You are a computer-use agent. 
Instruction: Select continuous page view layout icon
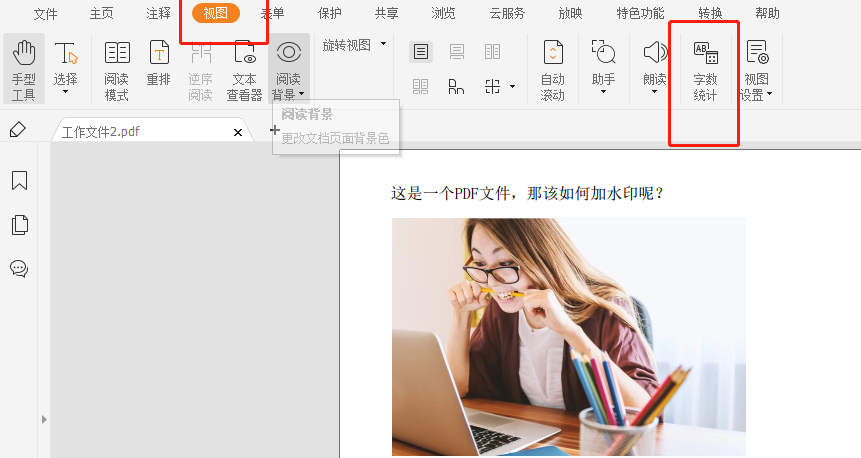[457, 52]
